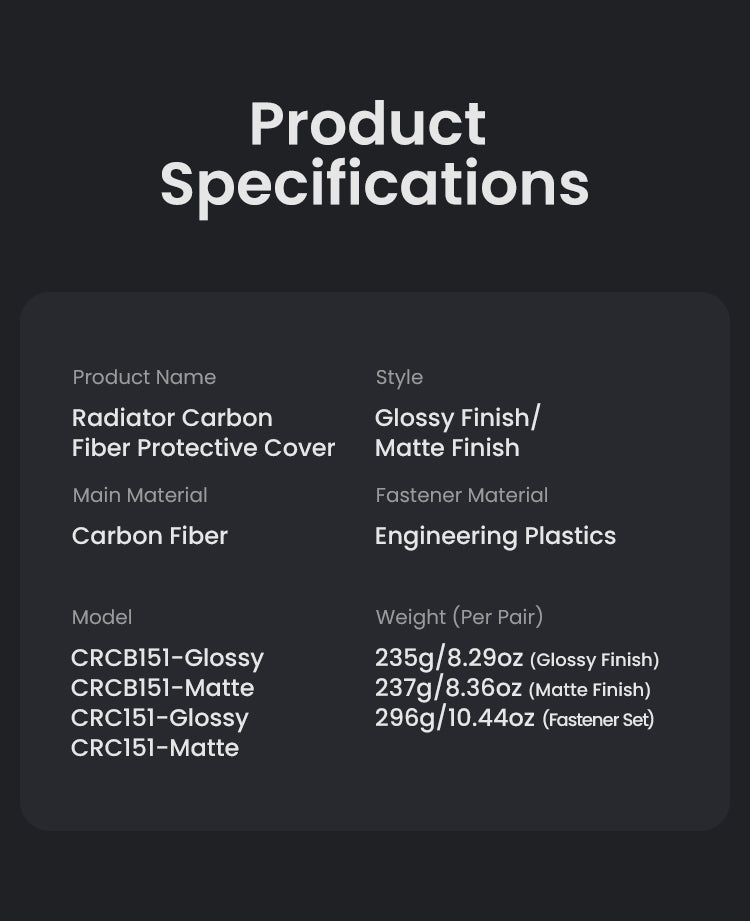Screen dimensions: 750x921
Task: Click the (Matte Finish) weight note
Action: click(x=589, y=689)
